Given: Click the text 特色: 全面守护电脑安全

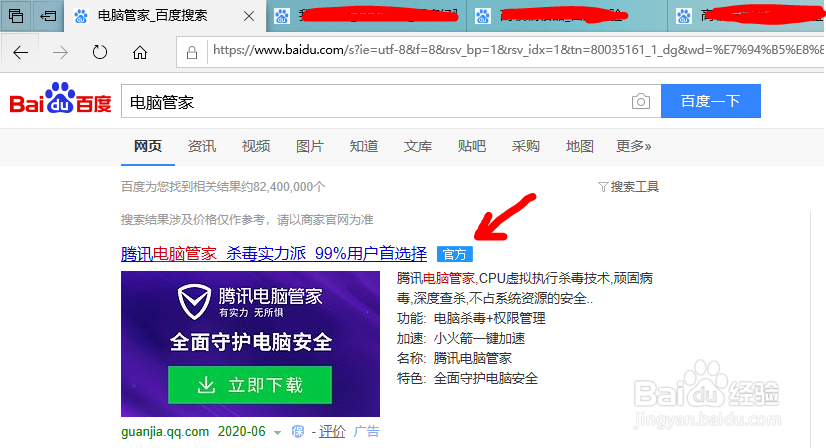Looking at the screenshot, I should [467, 378].
